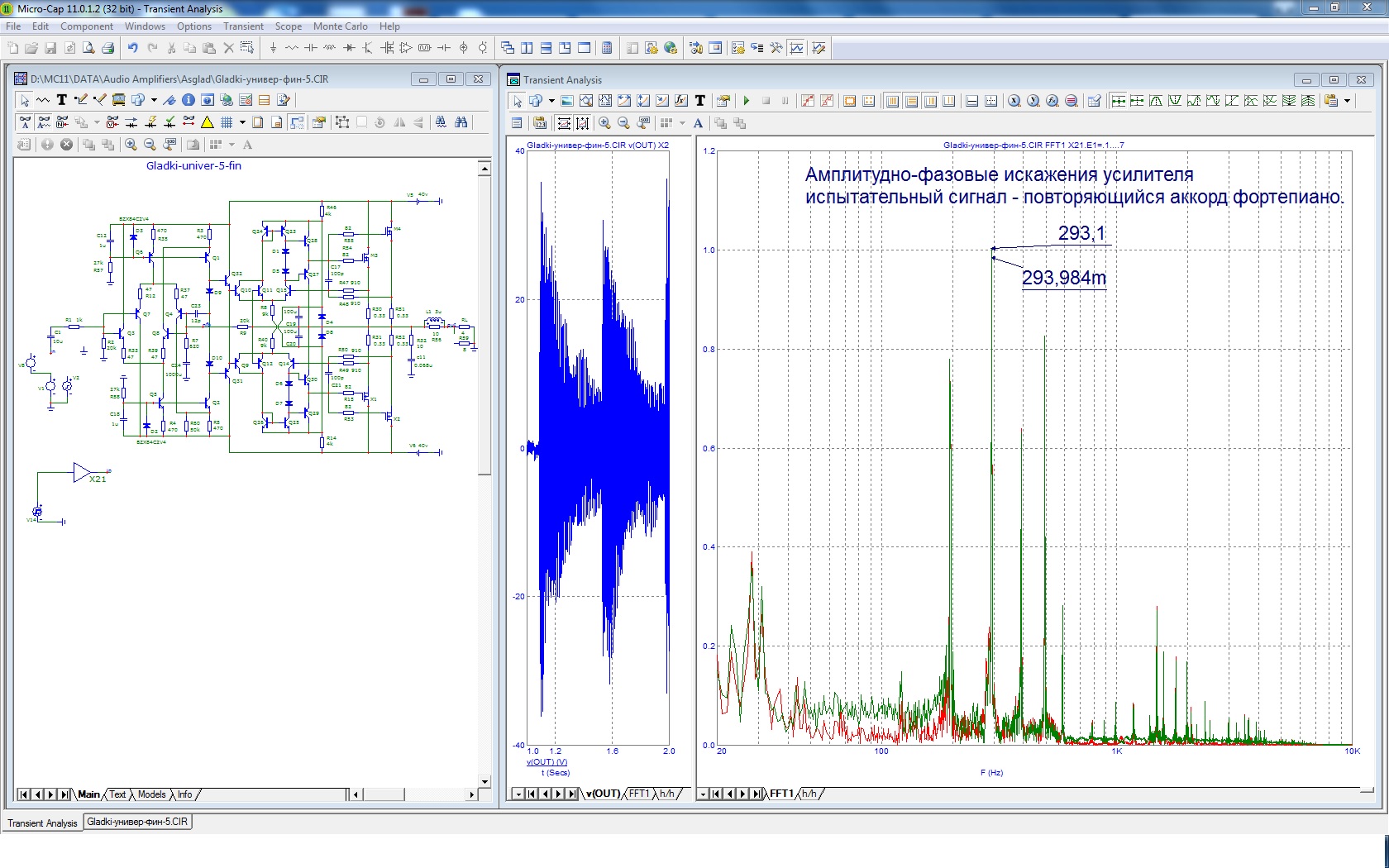This screenshot has width=1389, height=868.
Task: Click the Run analysis green play button
Action: 747,101
